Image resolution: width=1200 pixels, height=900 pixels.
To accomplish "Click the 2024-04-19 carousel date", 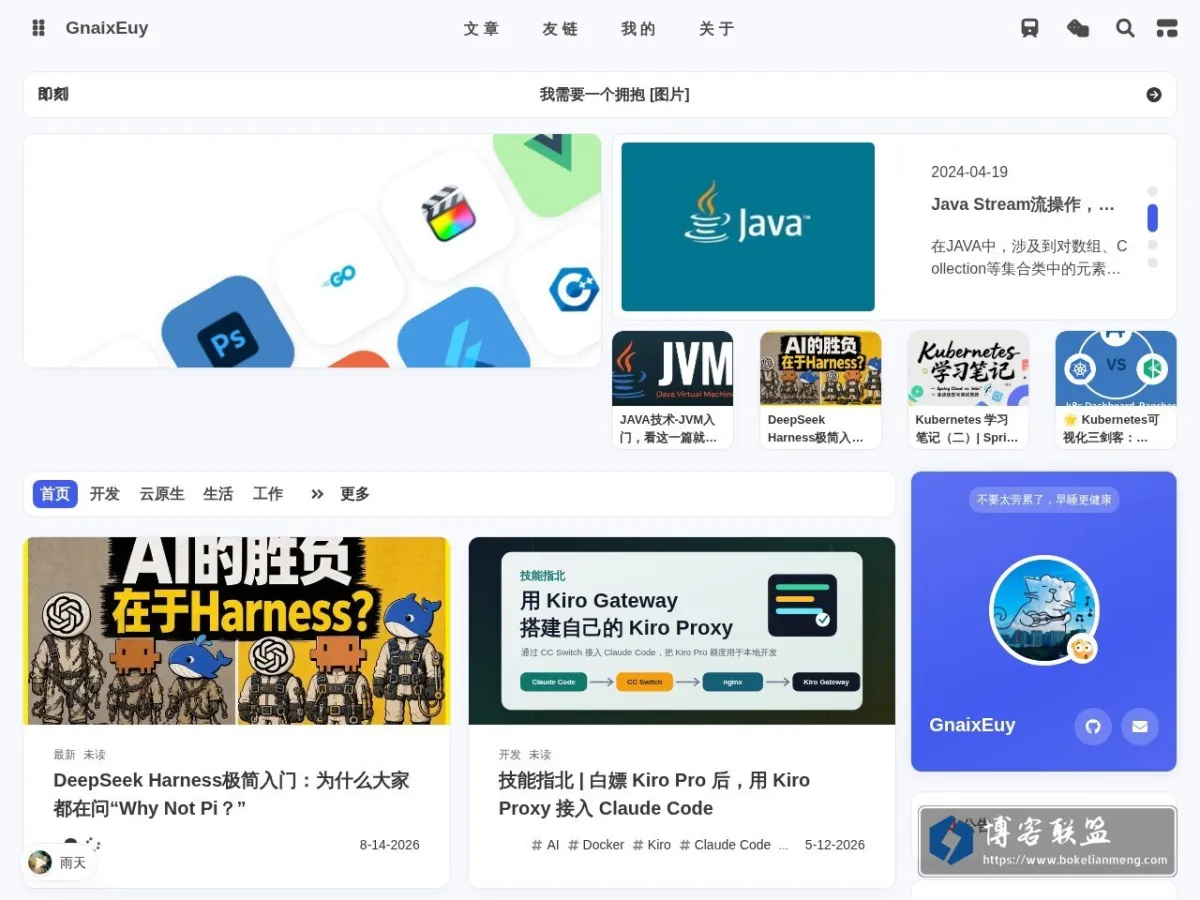I will click(x=969, y=172).
